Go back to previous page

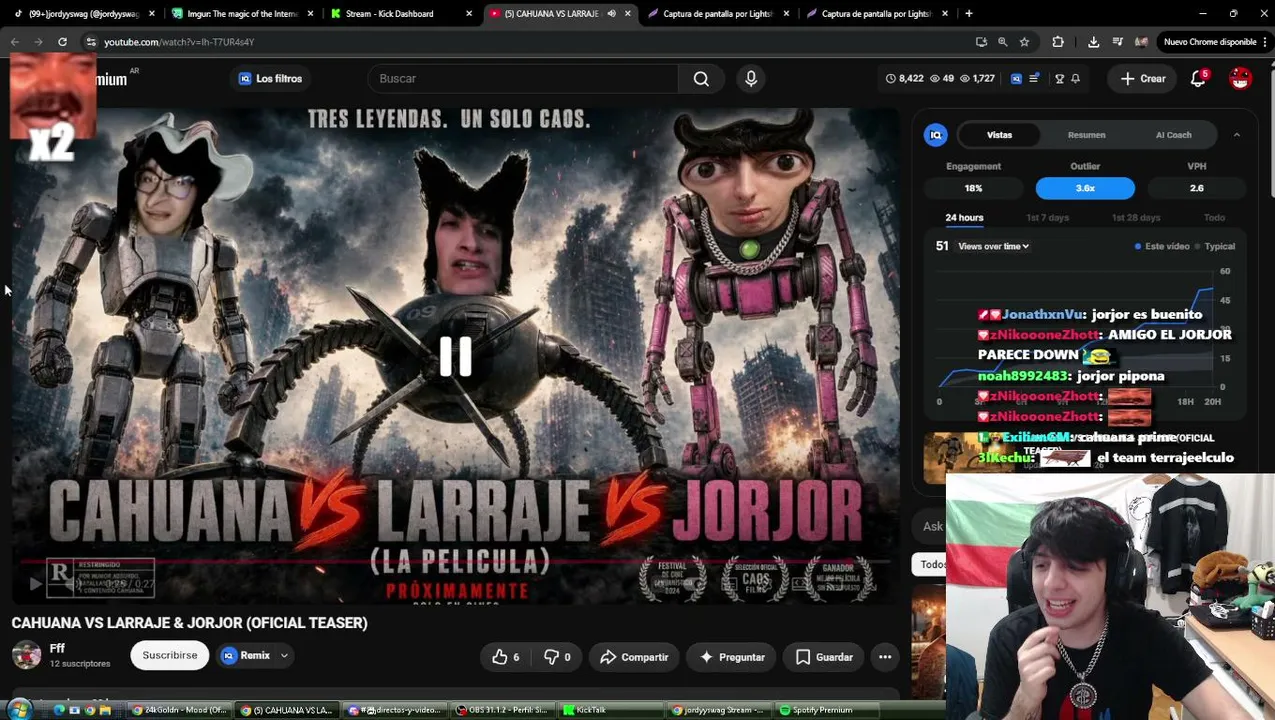(14, 42)
